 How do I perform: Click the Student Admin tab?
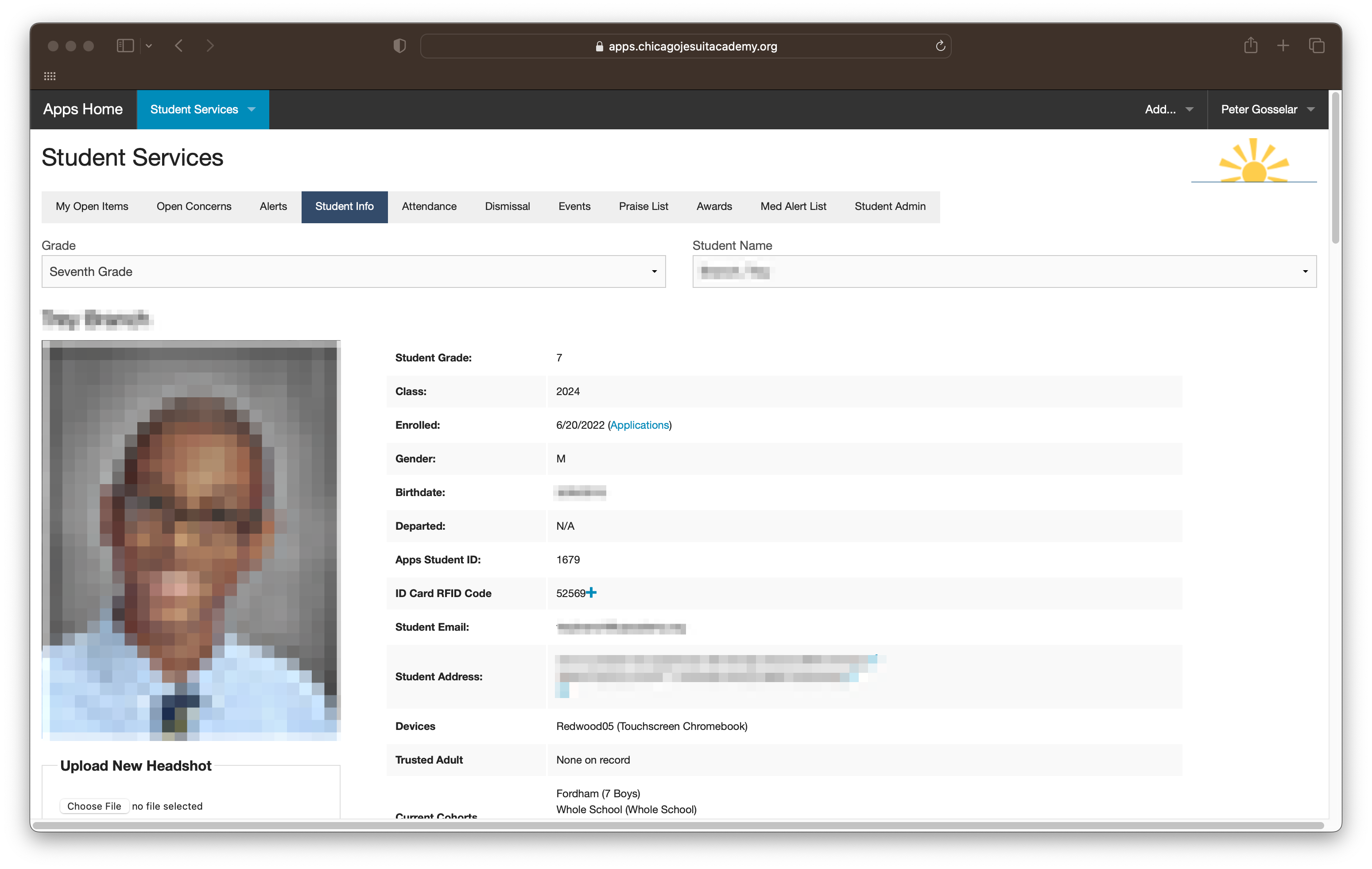tap(890, 206)
